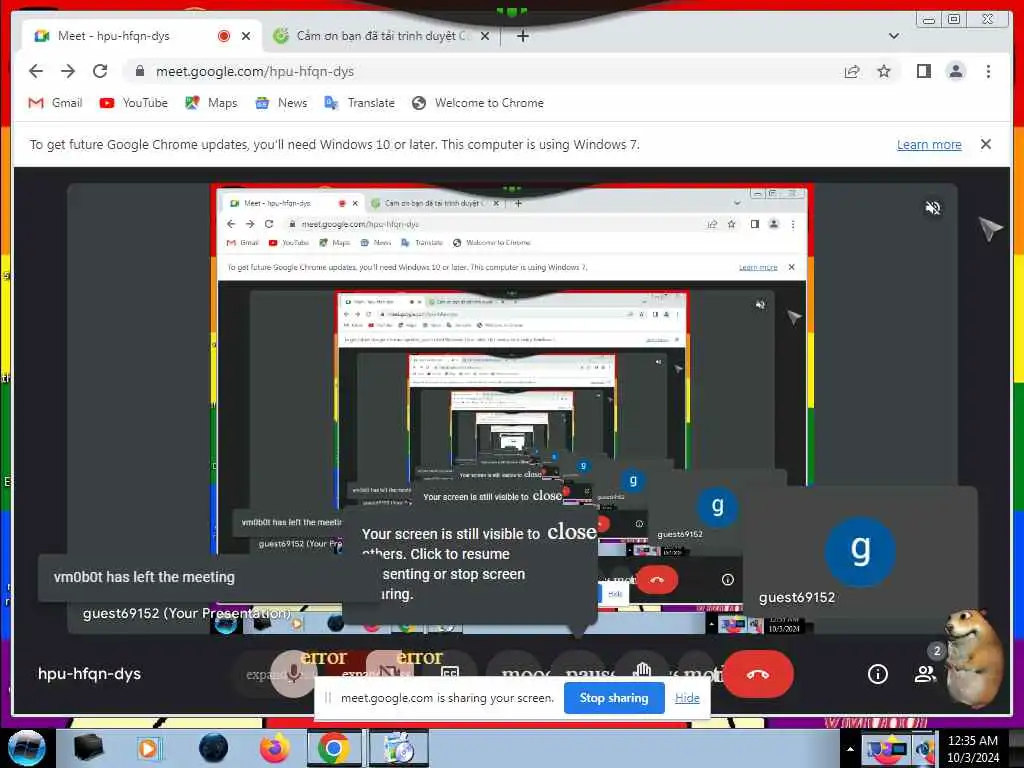Open the Chrome profile avatar
This screenshot has height=768, width=1024.
click(955, 71)
